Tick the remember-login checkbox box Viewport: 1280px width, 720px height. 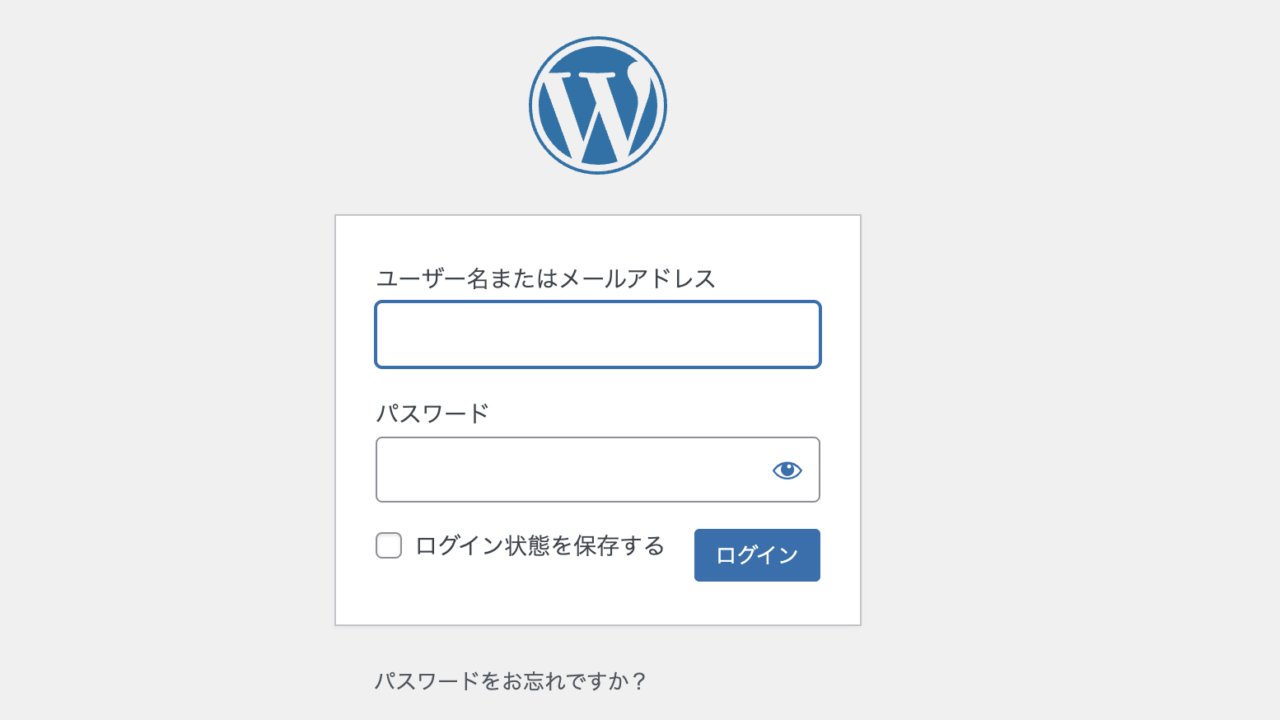[x=389, y=546]
